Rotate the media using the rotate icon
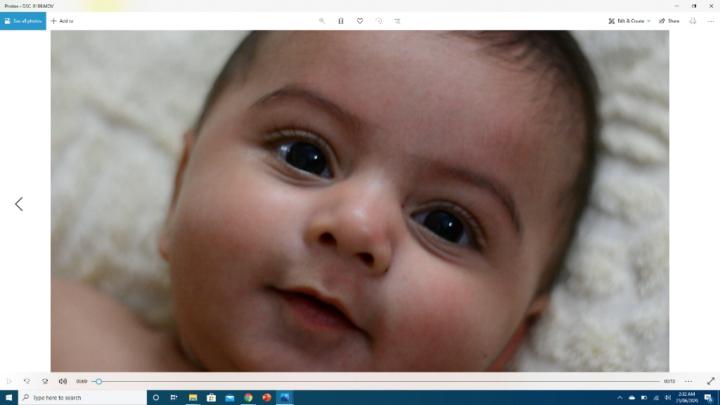720x405 pixels. click(x=379, y=21)
